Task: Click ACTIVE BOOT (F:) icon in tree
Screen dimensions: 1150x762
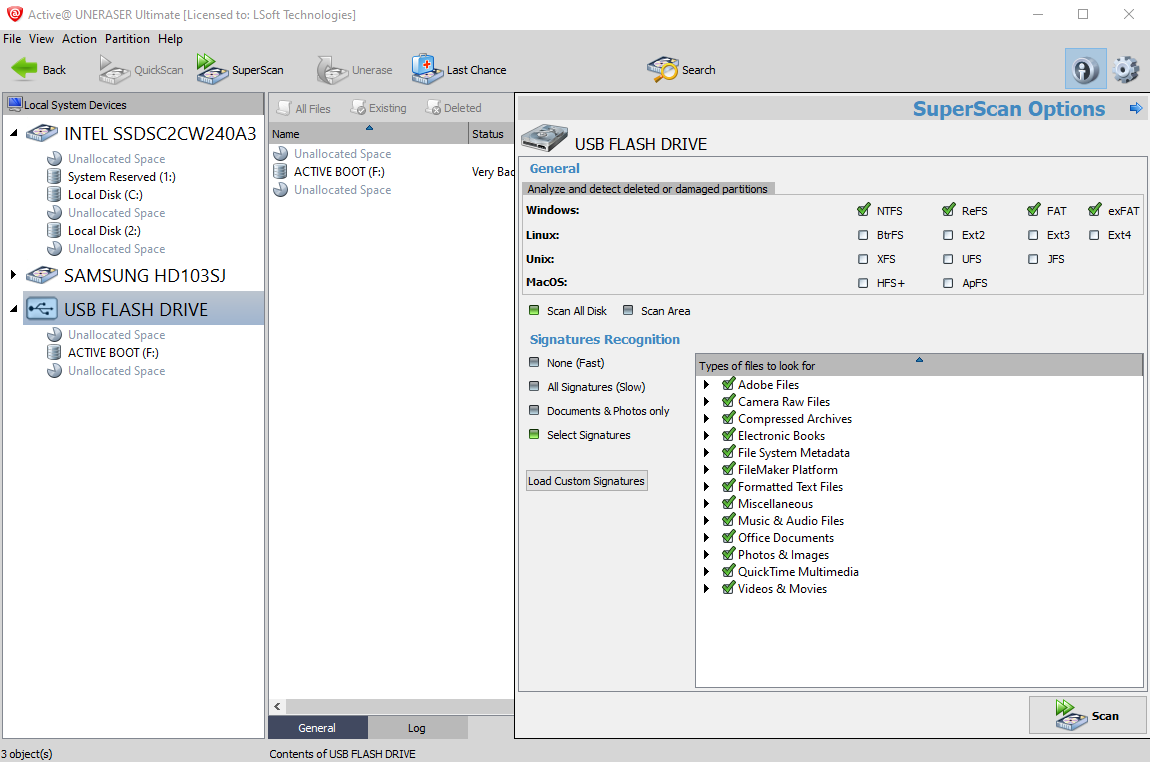Action: 54,352
